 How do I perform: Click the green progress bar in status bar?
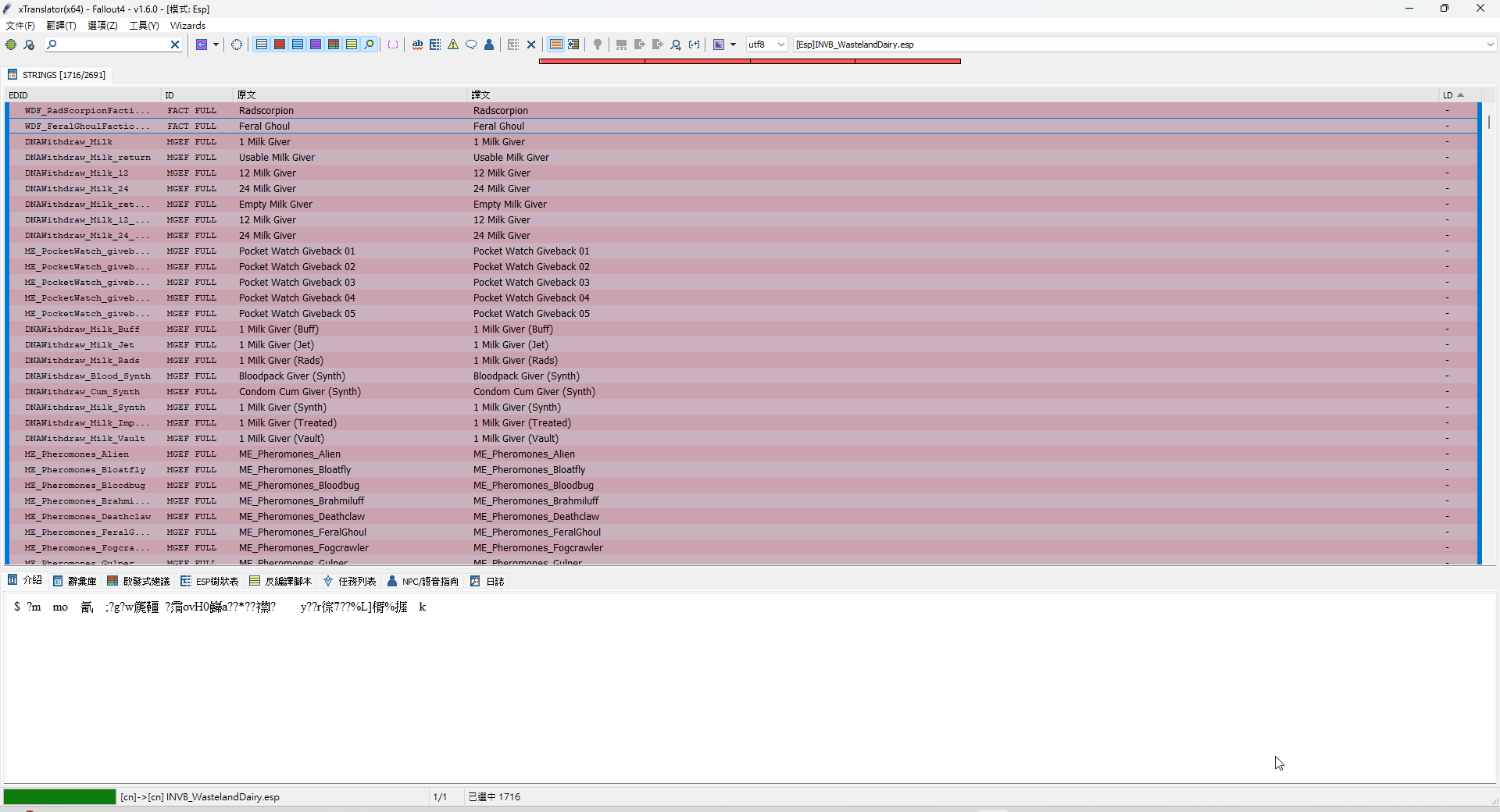pos(59,796)
